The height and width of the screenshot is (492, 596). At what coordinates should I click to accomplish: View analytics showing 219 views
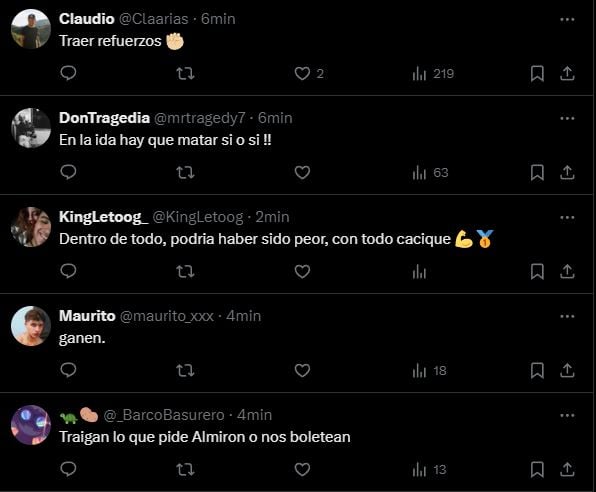tap(433, 73)
